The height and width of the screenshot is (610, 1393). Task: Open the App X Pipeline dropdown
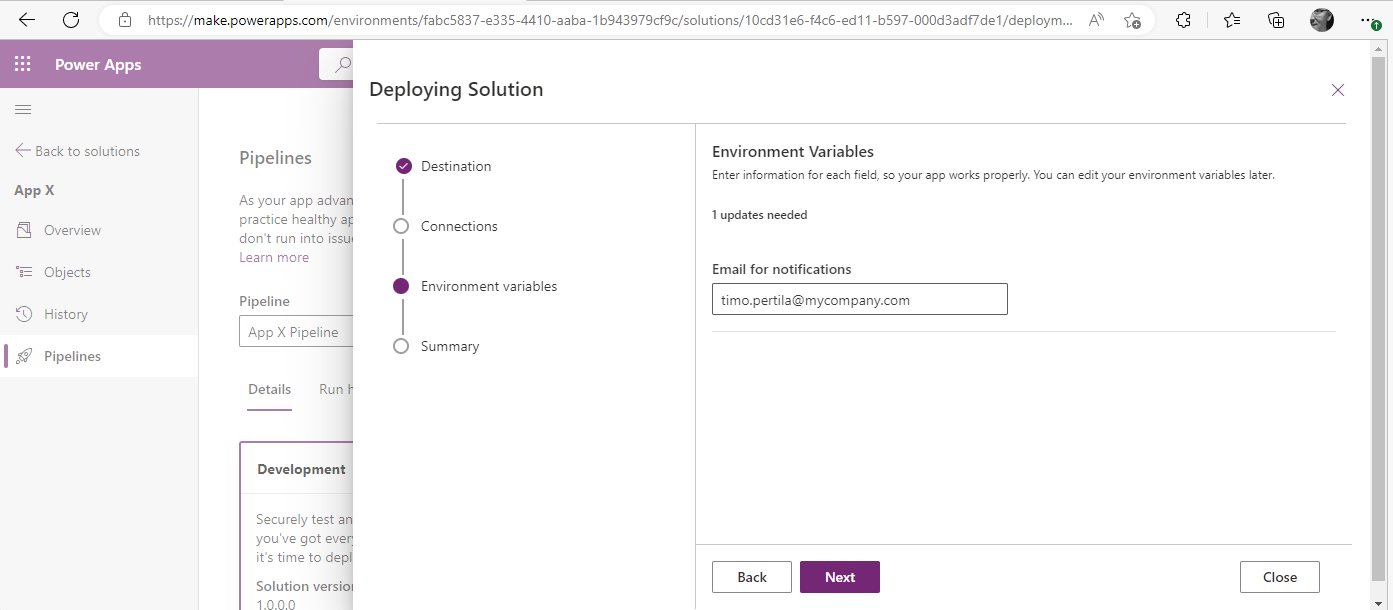click(x=295, y=332)
